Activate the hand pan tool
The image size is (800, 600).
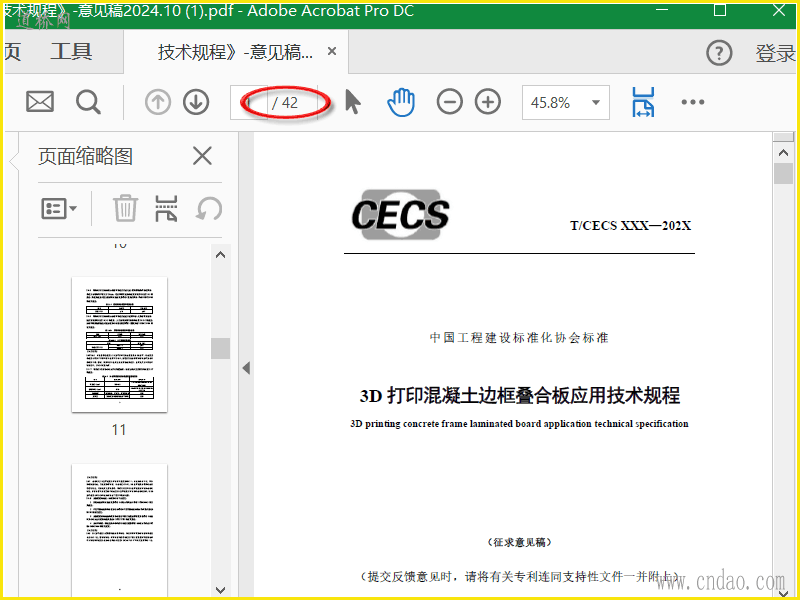(401, 102)
